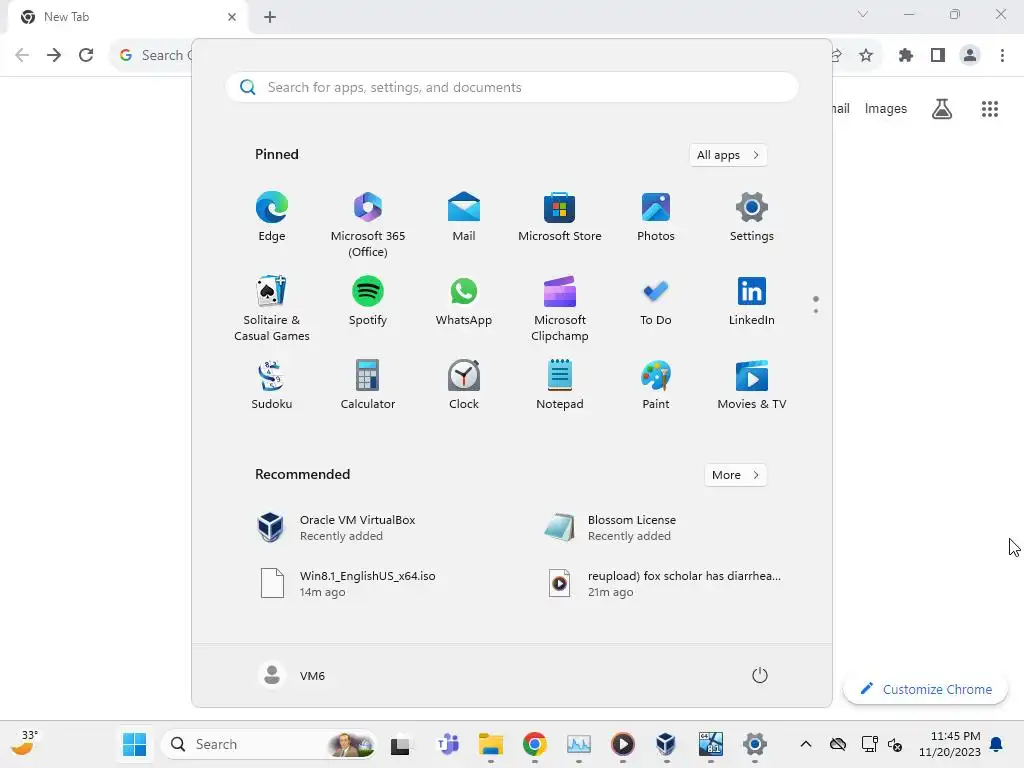The width and height of the screenshot is (1024, 768).
Task: Launch the Photos app
Action: coord(656,217)
